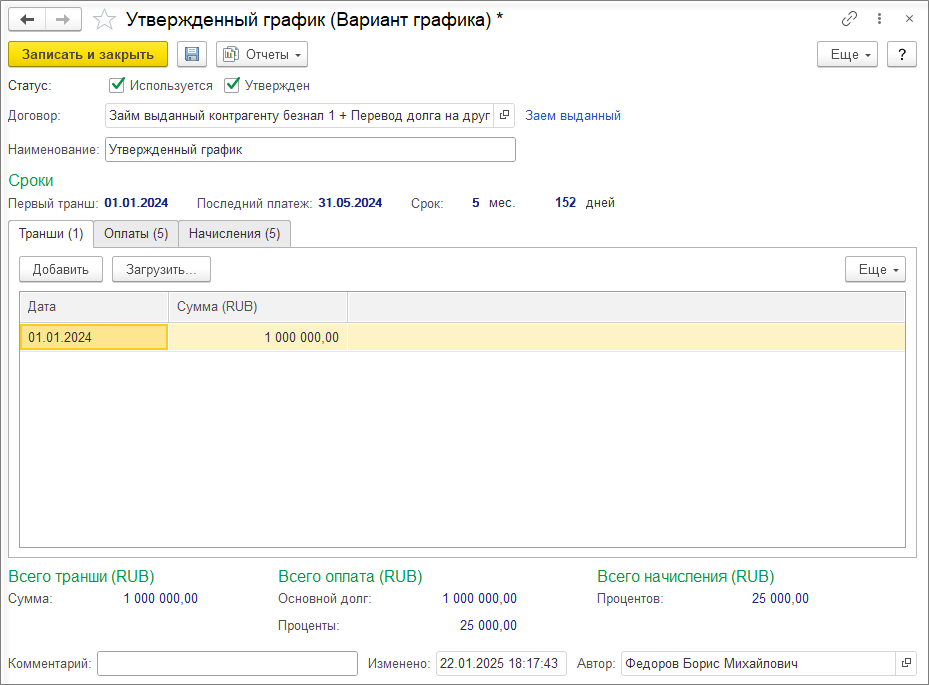Click the Записать и закрыть button
The image size is (929, 685).
[88, 55]
